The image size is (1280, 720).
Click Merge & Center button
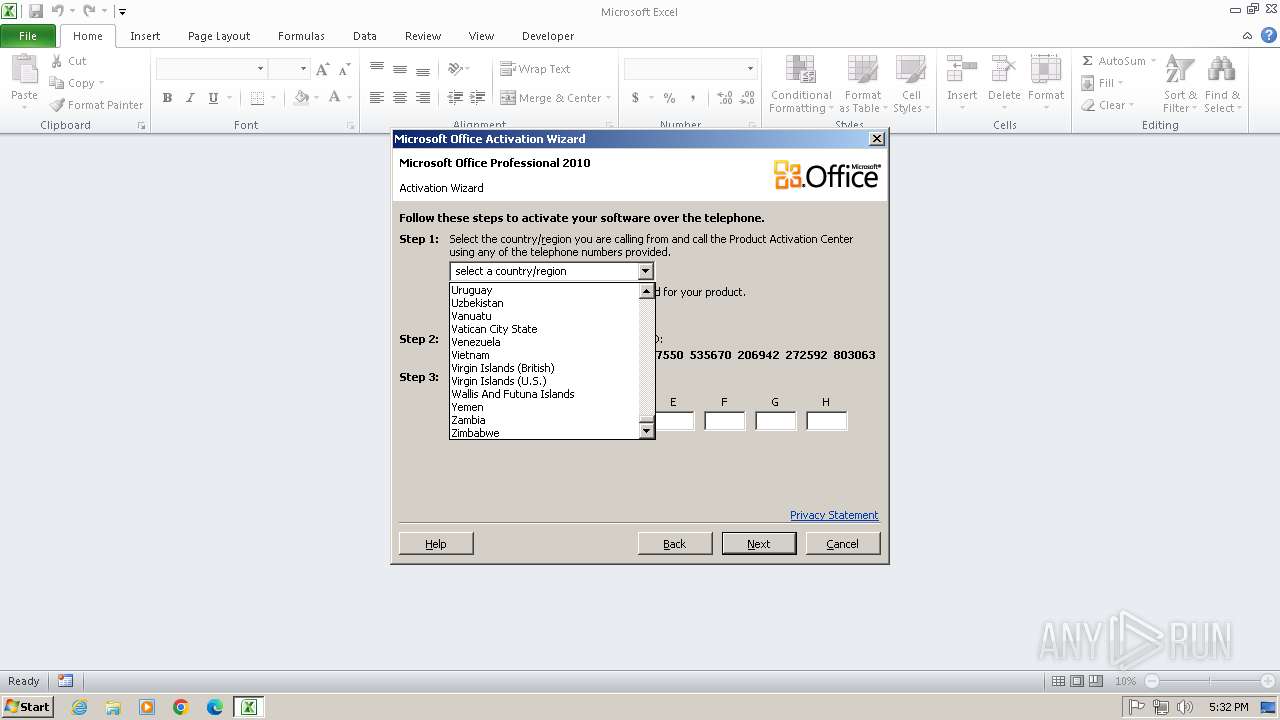(x=552, y=98)
